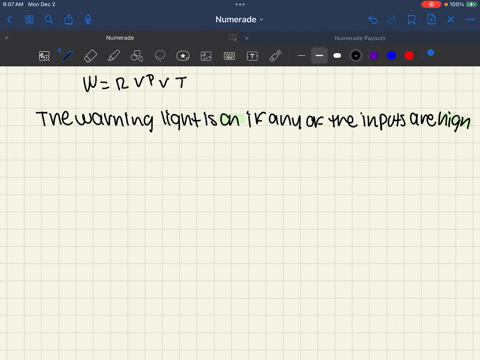Tap the X editing mode icon
The height and width of the screenshot is (360, 480).
(451, 20)
